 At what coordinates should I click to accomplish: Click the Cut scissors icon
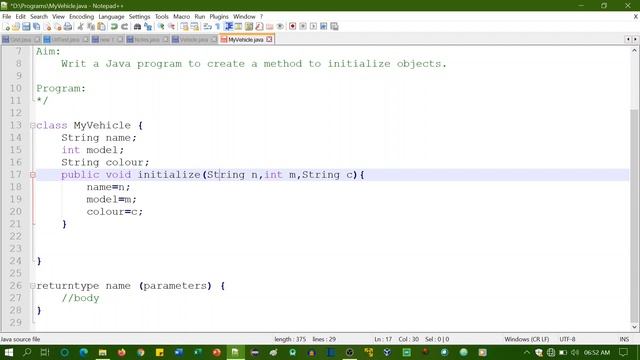coord(80,27)
